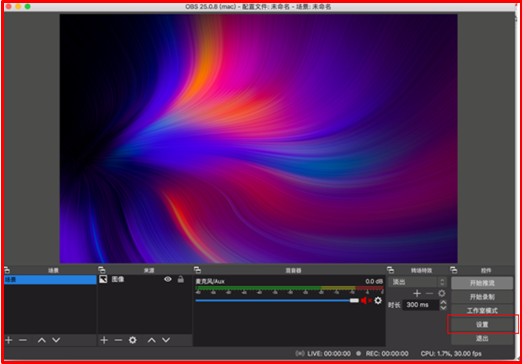The width and height of the screenshot is (522, 364).
Task: Move the scene down in Scenes list
Action: tap(56, 340)
